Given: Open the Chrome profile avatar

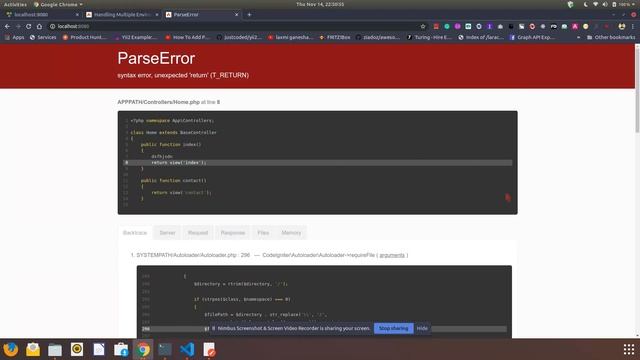Looking at the screenshot, I should (x=622, y=26).
